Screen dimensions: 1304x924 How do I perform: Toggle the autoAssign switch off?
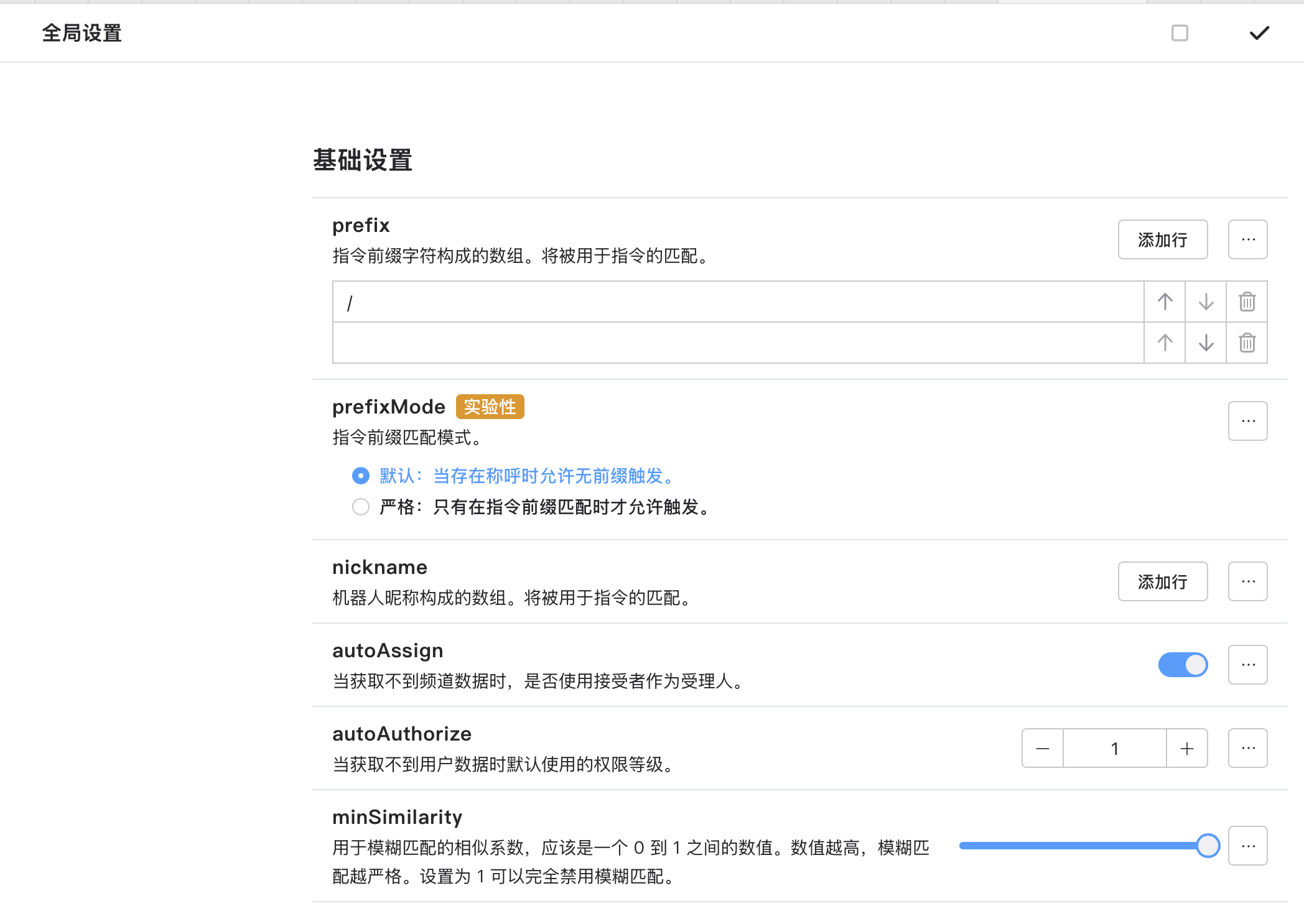pos(1183,665)
